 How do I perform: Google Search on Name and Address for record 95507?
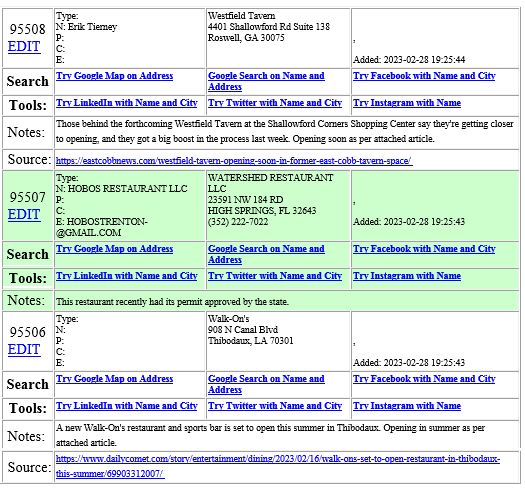coord(266,254)
